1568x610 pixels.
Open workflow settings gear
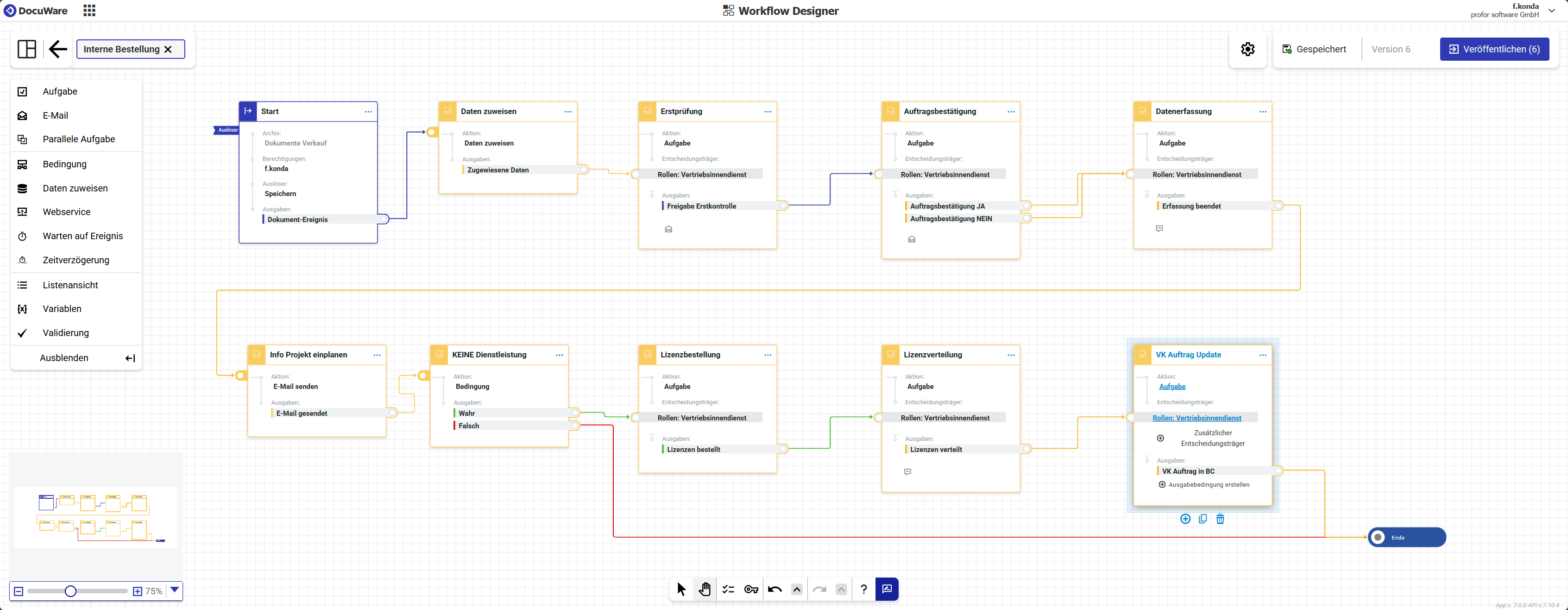point(1248,49)
